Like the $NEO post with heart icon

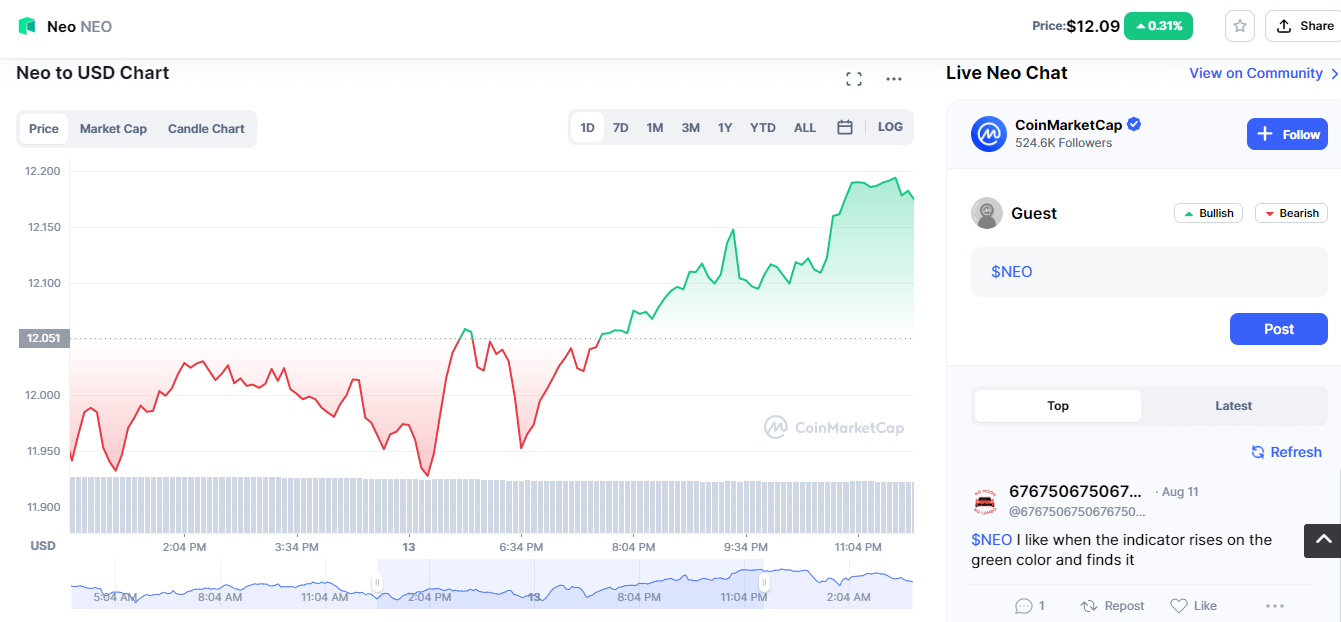coord(1179,606)
